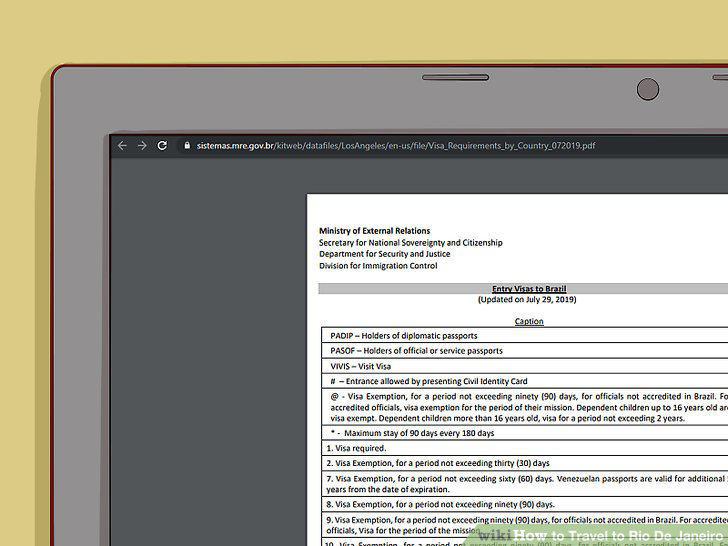Click '8. Visa Exemption... ninety (90) days.' row
This screenshot has width=728, height=546.
pyautogui.click(x=525, y=504)
